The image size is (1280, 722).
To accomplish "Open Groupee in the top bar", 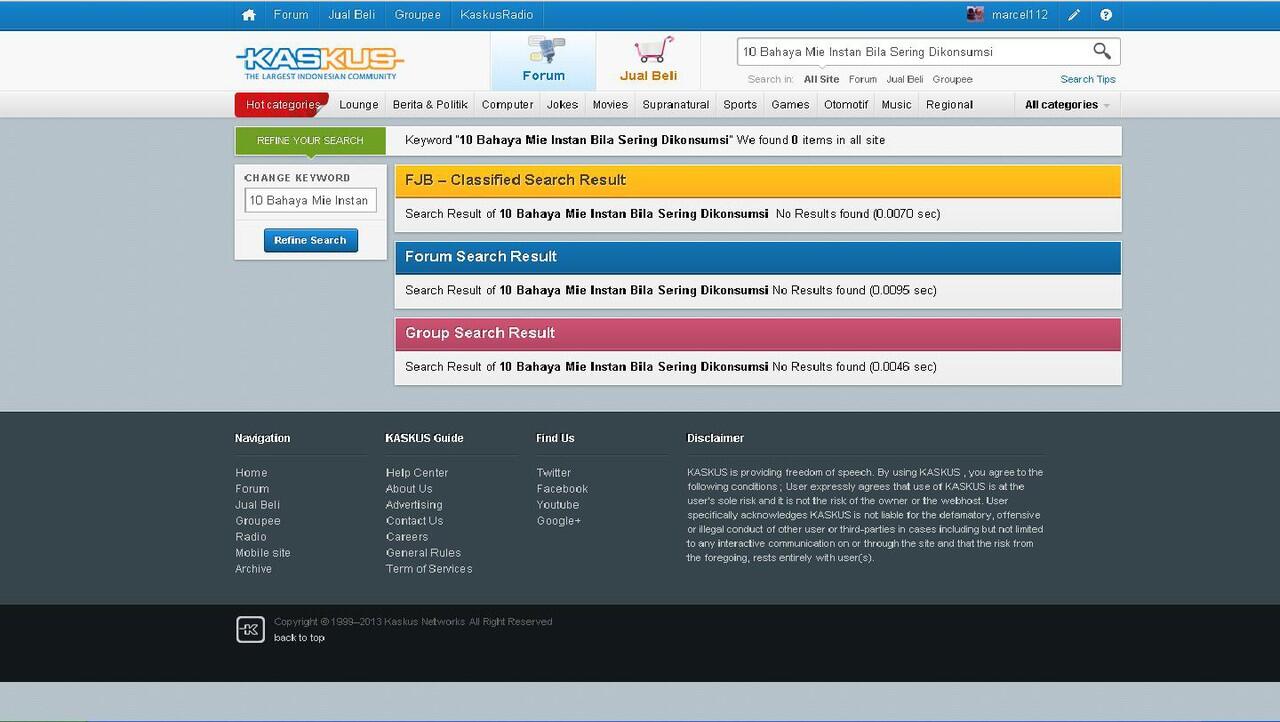I will pyautogui.click(x=418, y=15).
